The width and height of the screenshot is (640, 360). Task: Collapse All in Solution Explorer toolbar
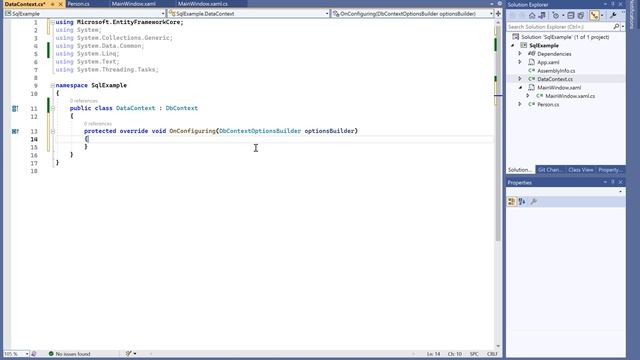(x=571, y=16)
